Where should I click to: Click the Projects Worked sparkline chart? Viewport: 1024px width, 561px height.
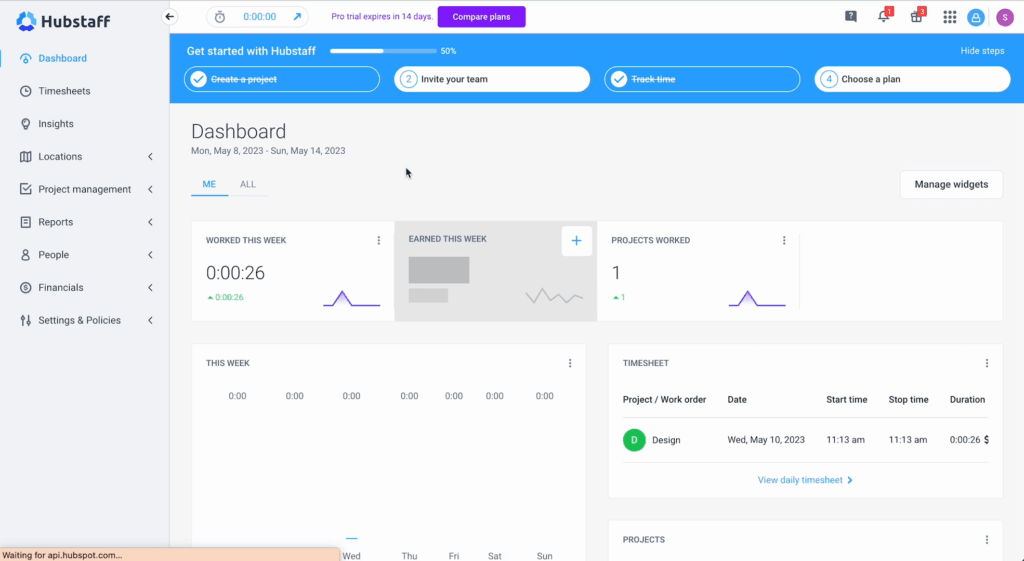pos(757,298)
